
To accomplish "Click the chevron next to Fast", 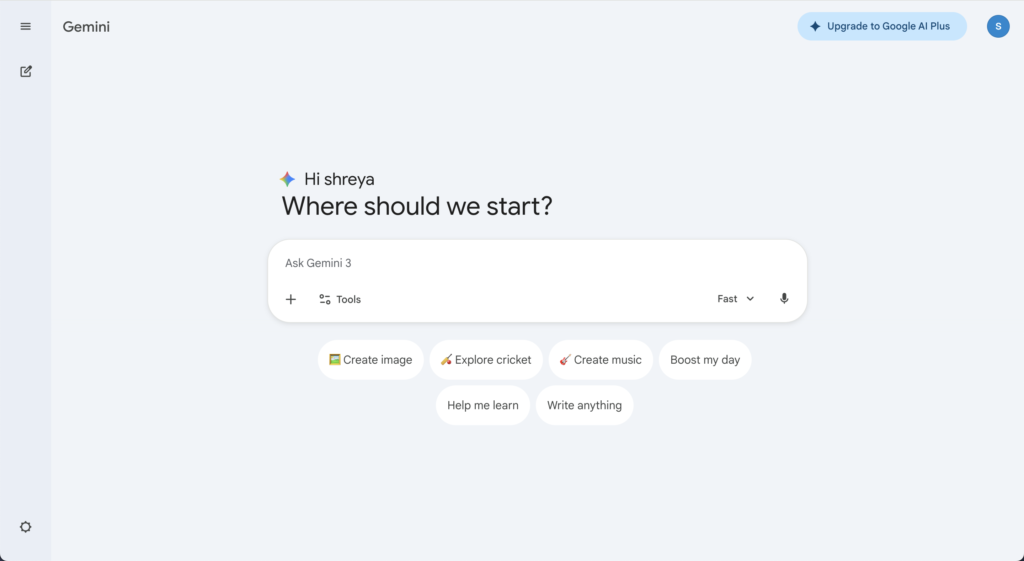I will (x=750, y=299).
